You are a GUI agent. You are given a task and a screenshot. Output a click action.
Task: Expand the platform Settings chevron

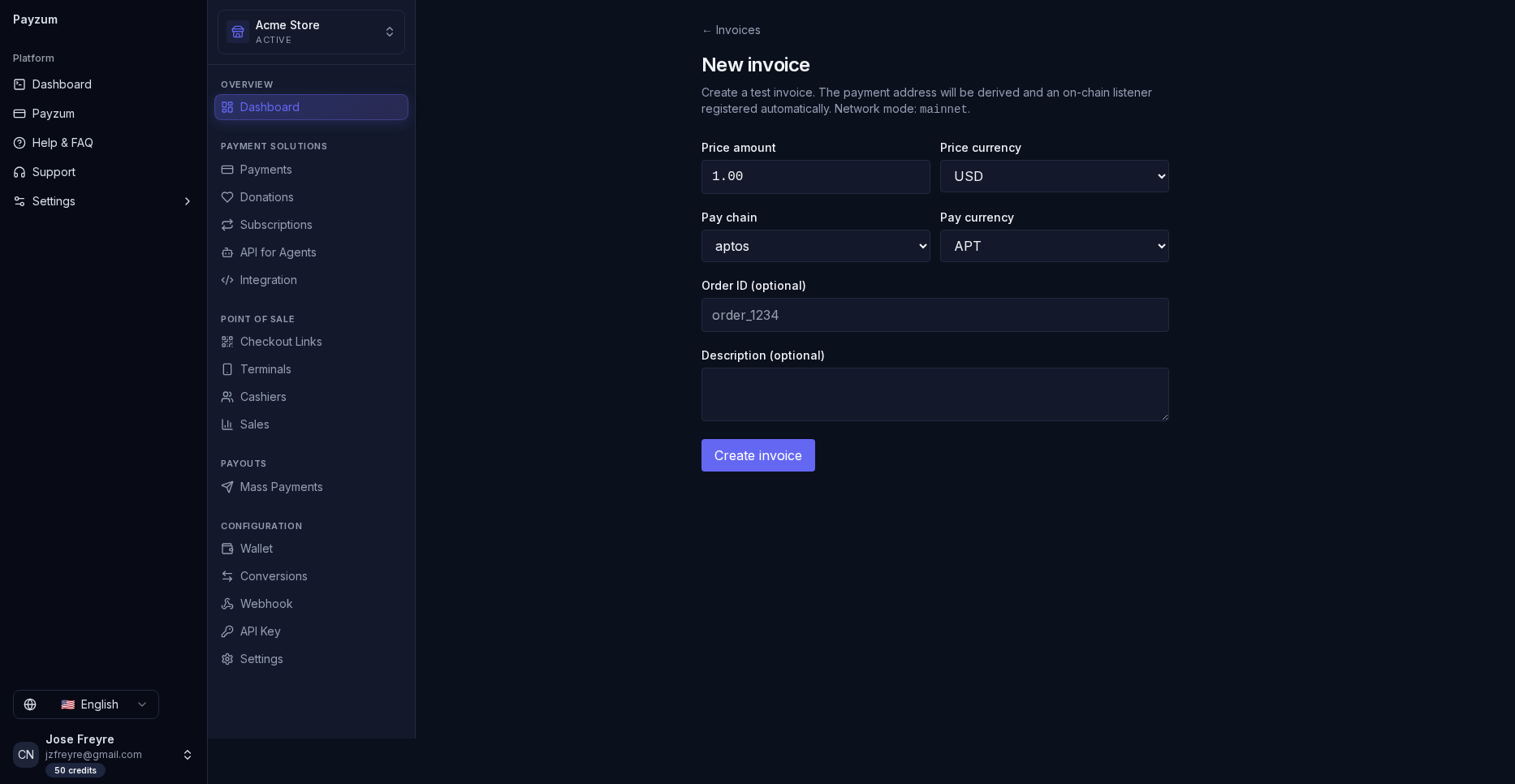188,201
